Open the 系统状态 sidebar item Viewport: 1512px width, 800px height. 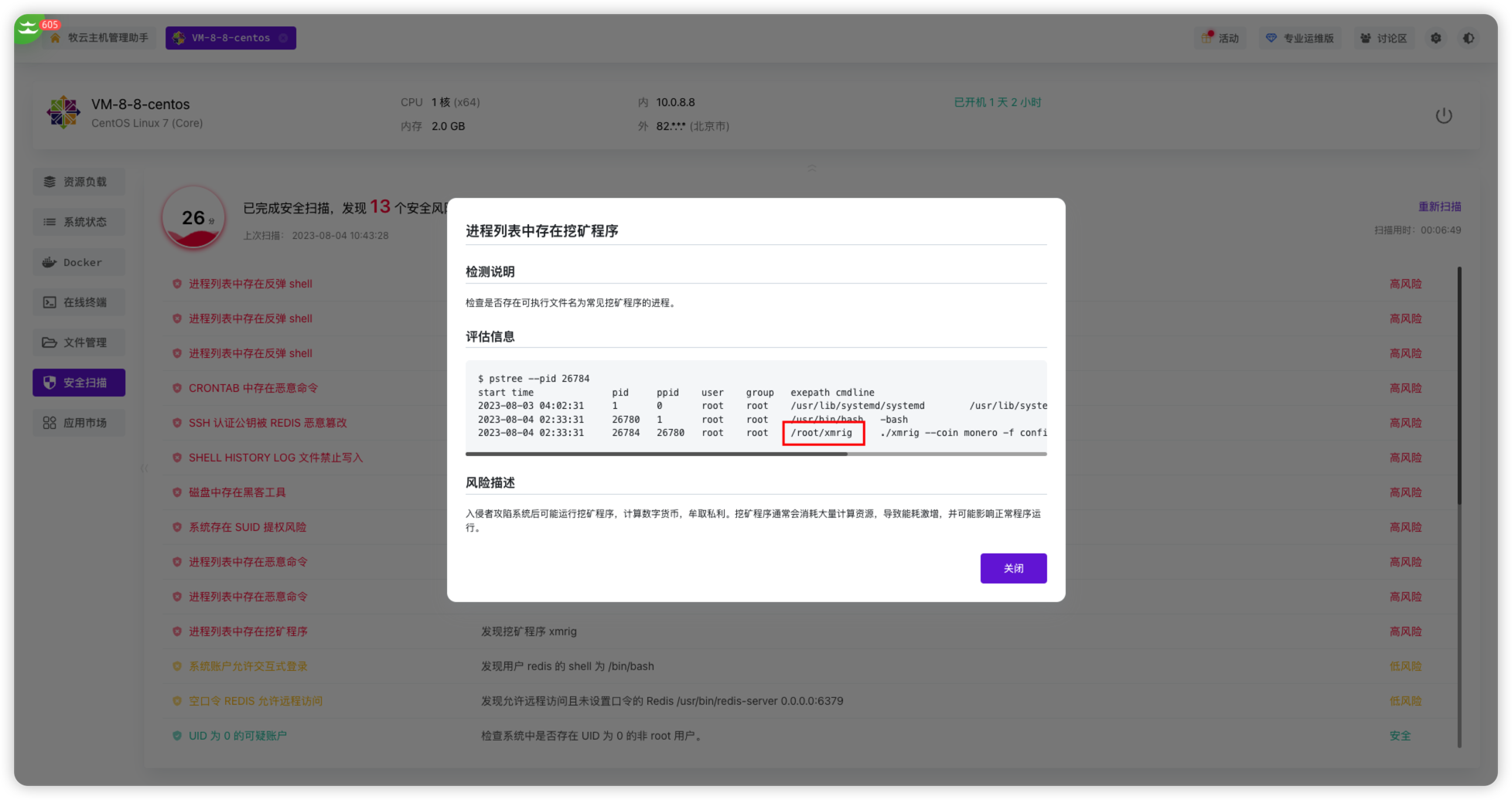(79, 222)
